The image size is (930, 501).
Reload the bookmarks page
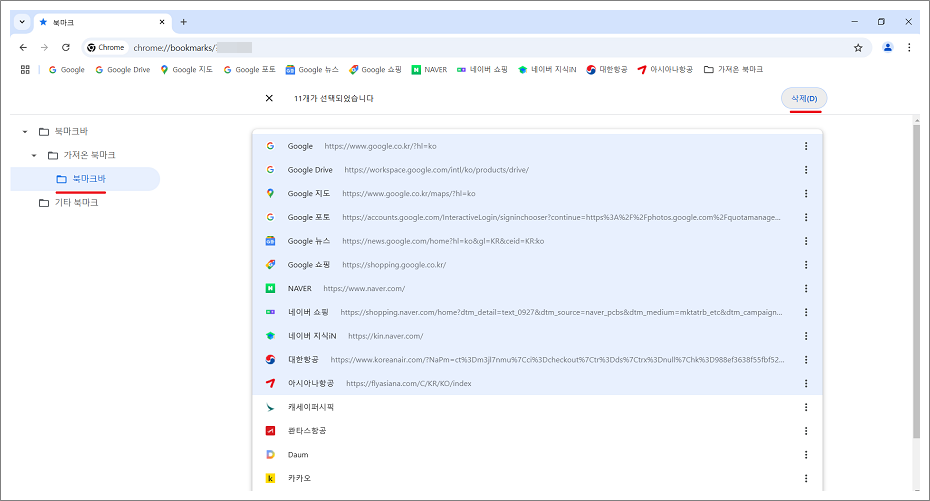point(66,47)
